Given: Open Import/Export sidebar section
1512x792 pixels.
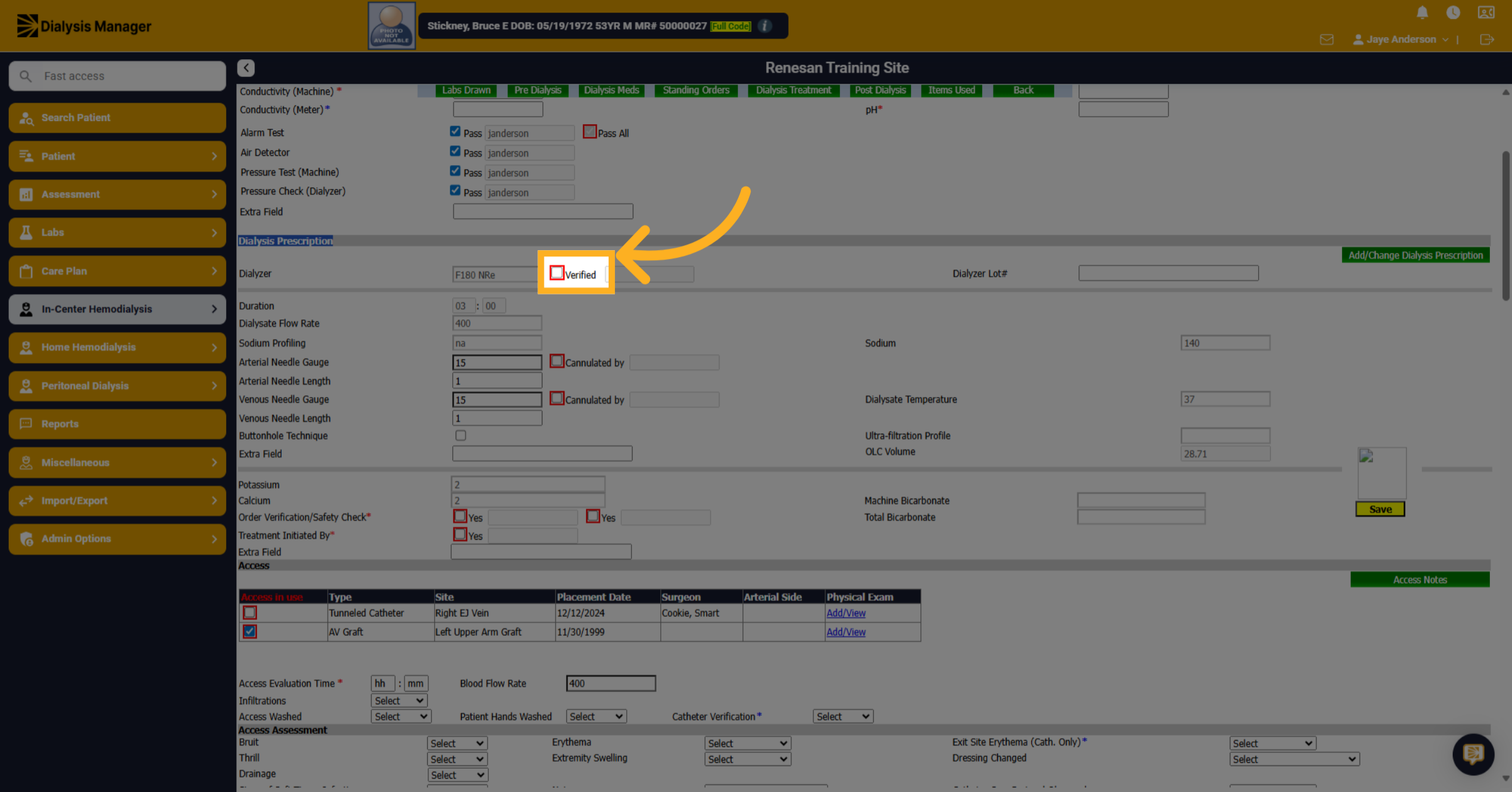Looking at the screenshot, I should click(117, 500).
